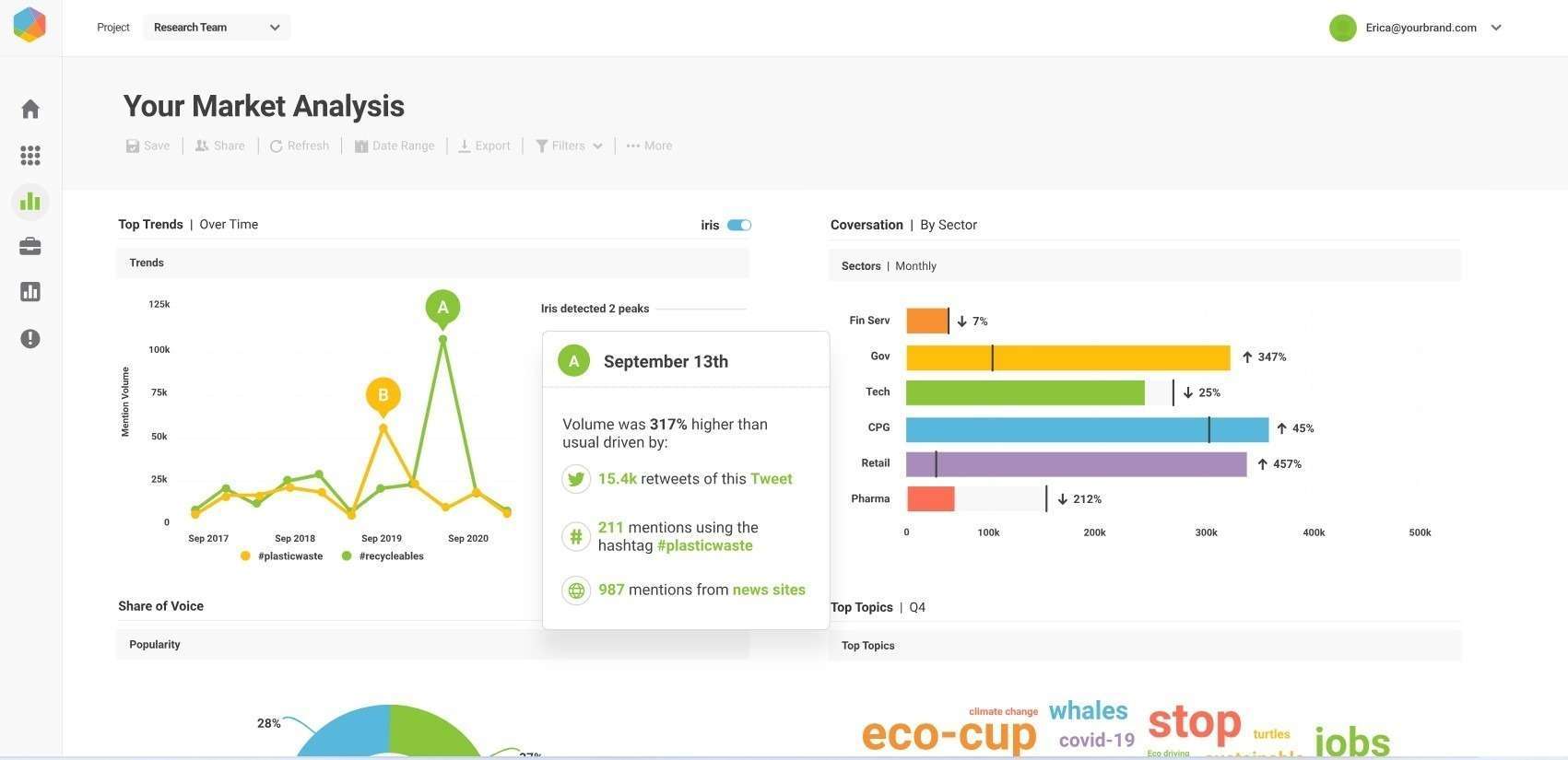Viewport: 1568px width, 760px height.
Task: Select the green bar chart sidebar icon
Action: (30, 202)
